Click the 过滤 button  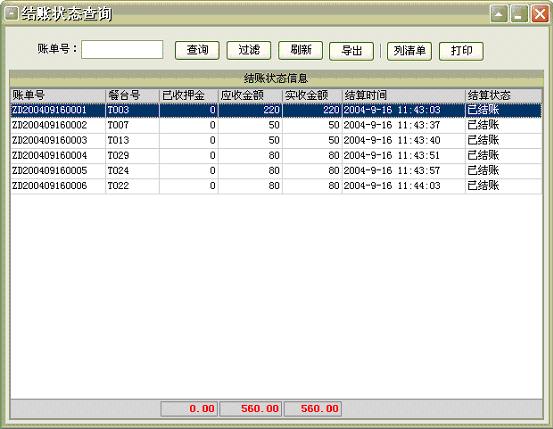pyautogui.click(x=249, y=50)
